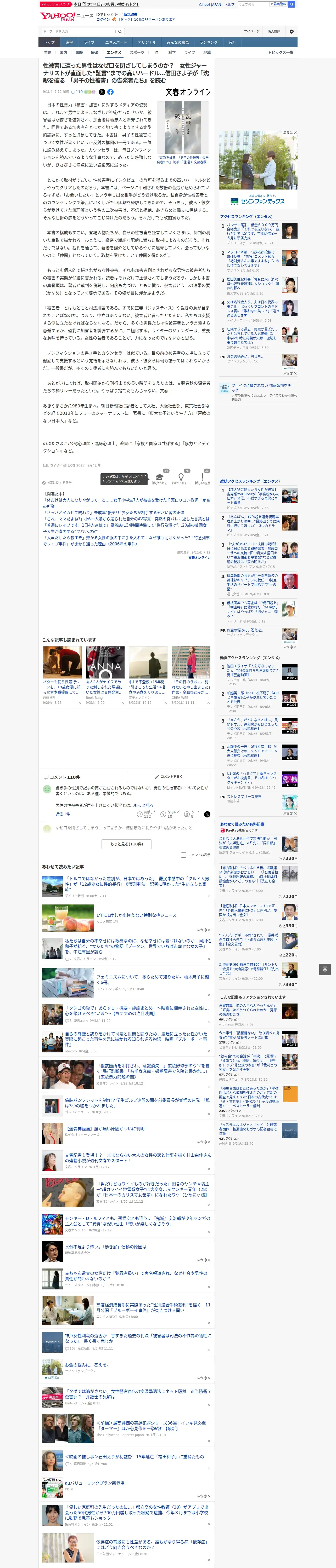
Task: Select the ライブ tab in dark bar
Action: pos(89,43)
